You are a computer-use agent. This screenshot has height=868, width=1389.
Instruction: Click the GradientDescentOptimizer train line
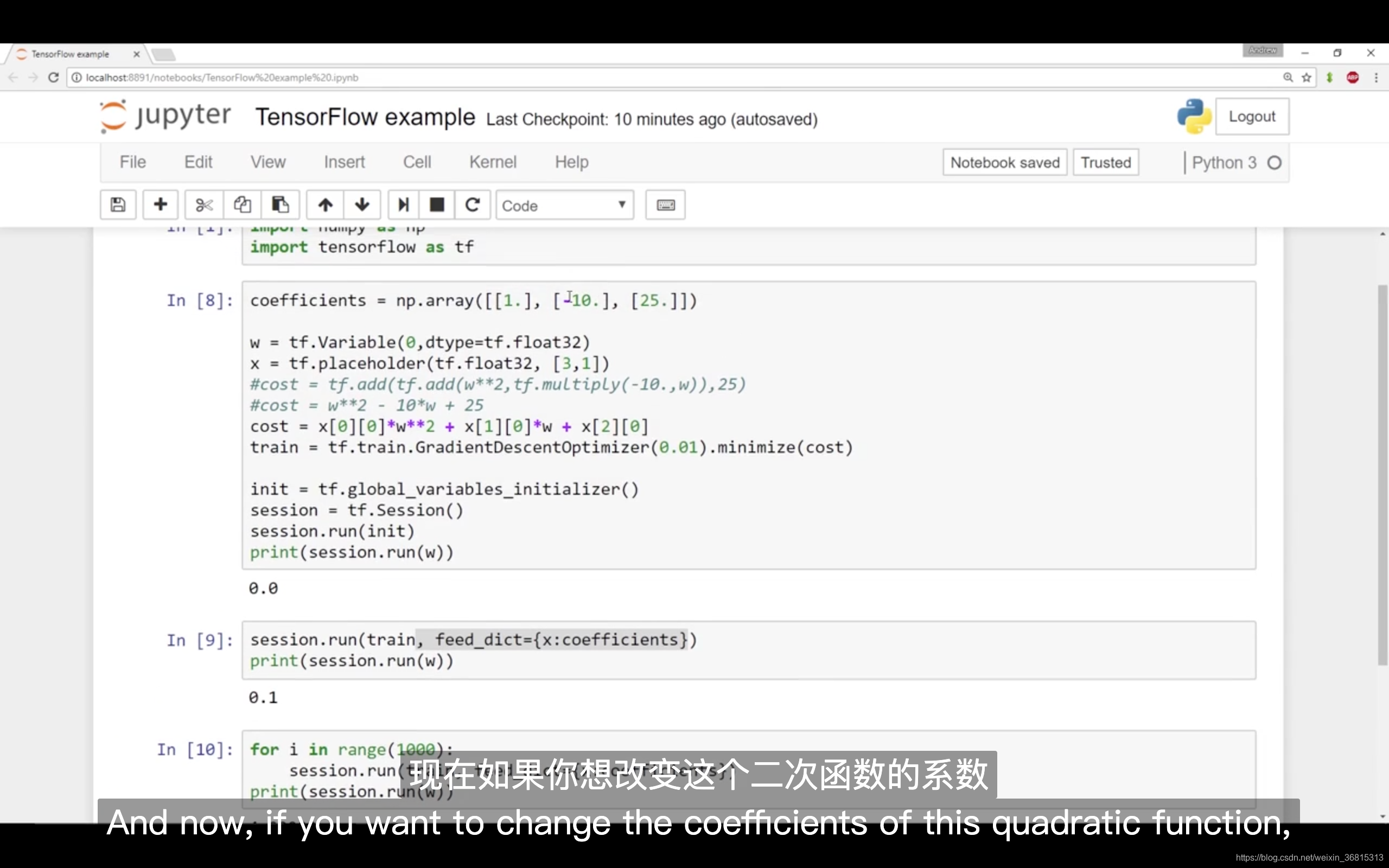click(551, 448)
